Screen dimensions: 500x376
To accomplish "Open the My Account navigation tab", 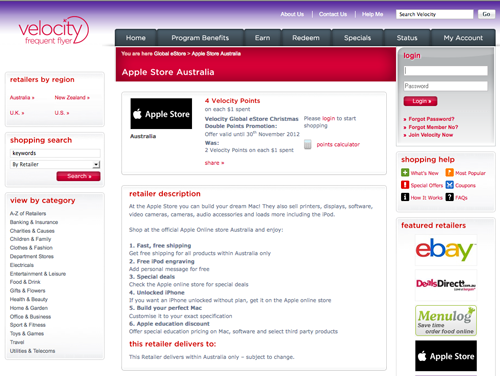I will tap(463, 38).
